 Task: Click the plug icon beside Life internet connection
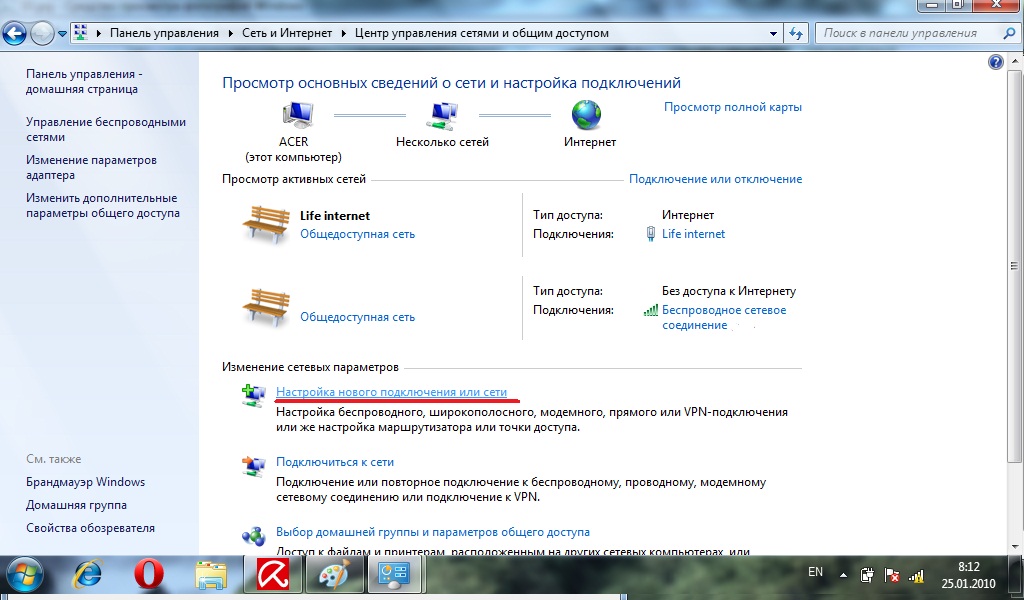pos(650,234)
